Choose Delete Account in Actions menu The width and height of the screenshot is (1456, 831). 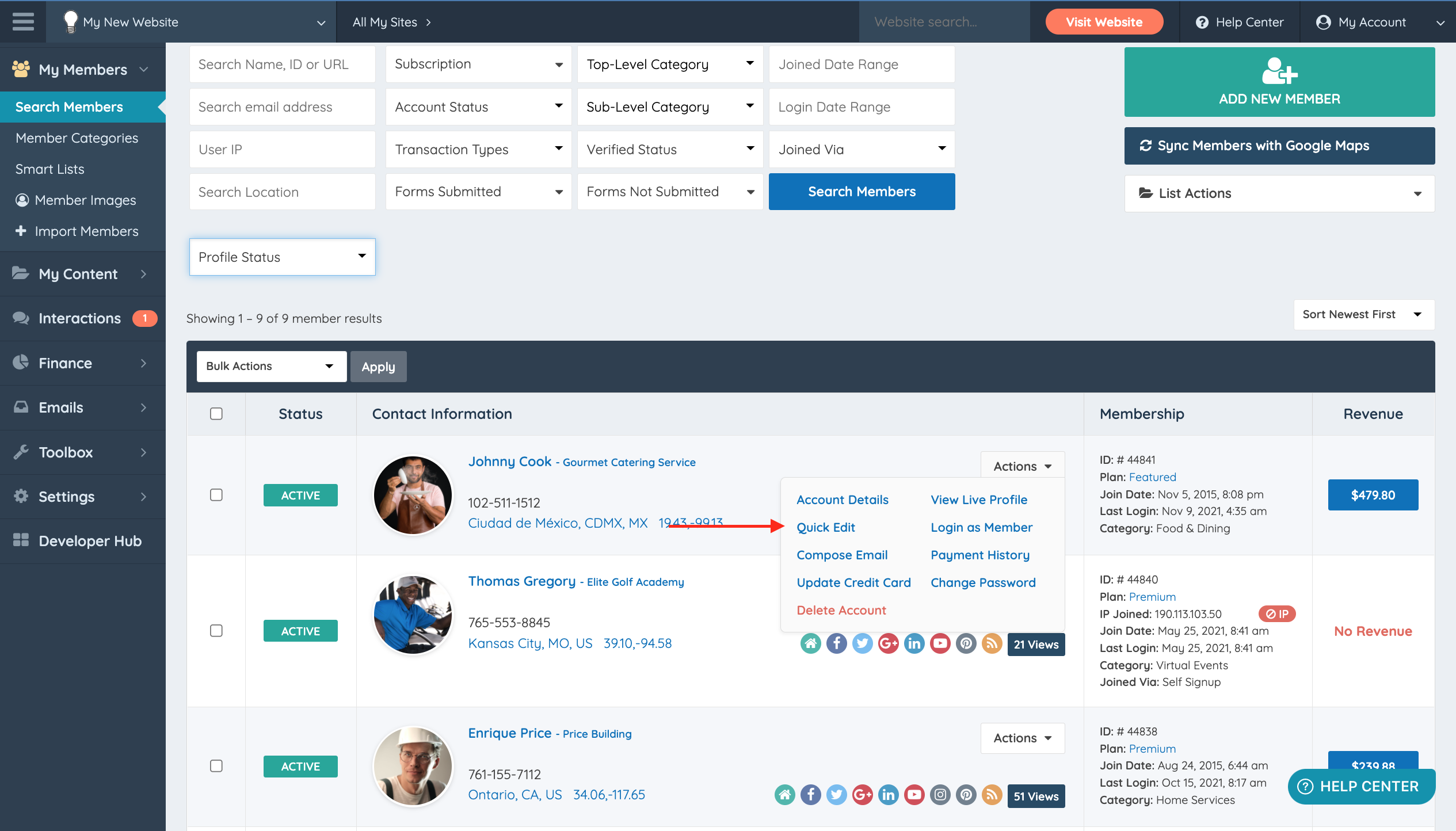[841, 610]
